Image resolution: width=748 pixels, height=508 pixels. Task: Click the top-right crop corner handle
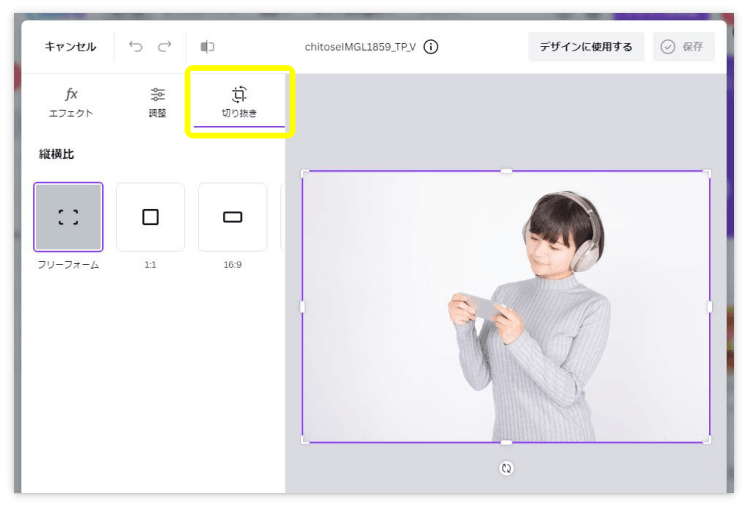(708, 173)
